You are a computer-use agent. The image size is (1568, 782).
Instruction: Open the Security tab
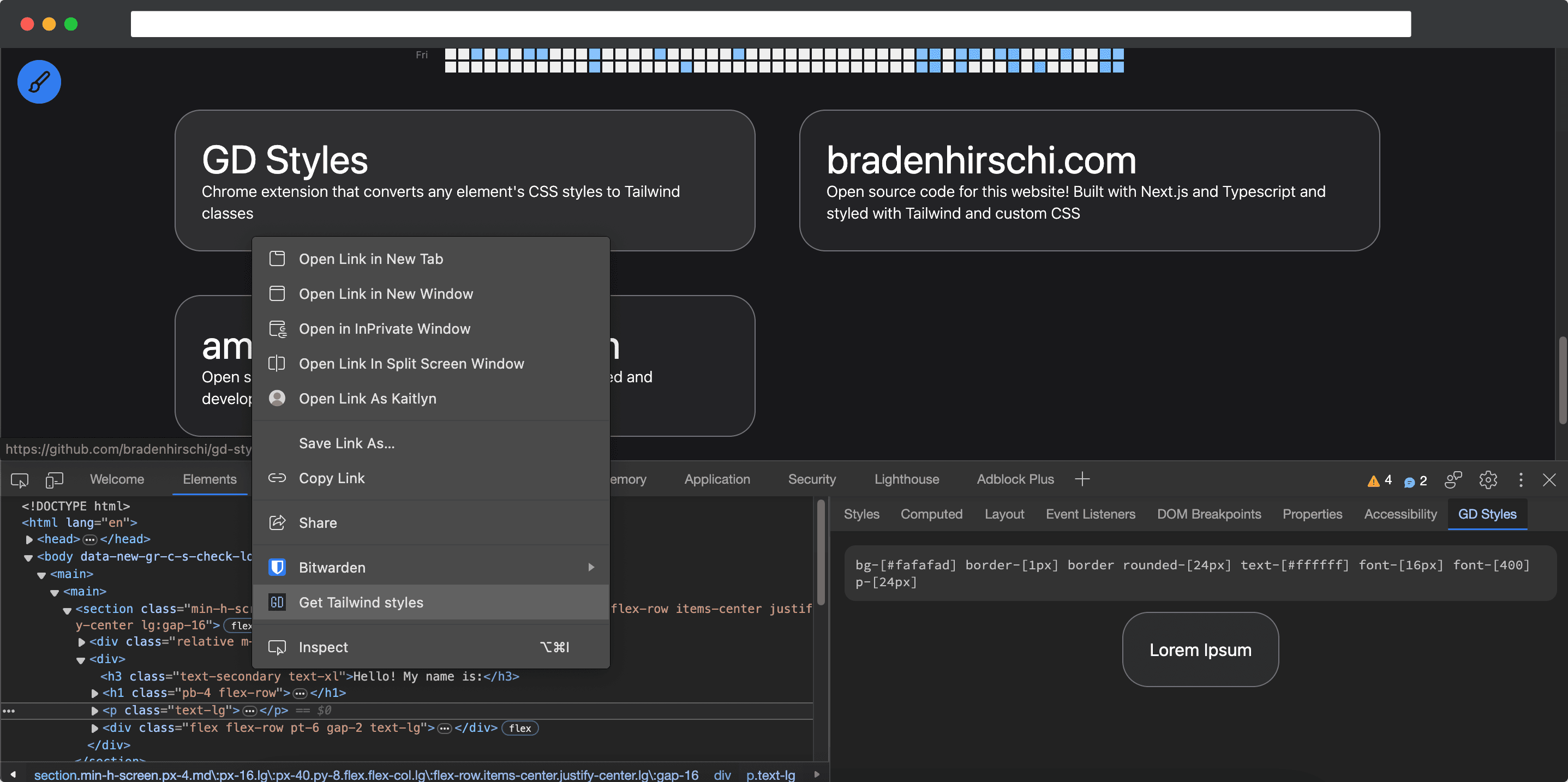(812, 479)
